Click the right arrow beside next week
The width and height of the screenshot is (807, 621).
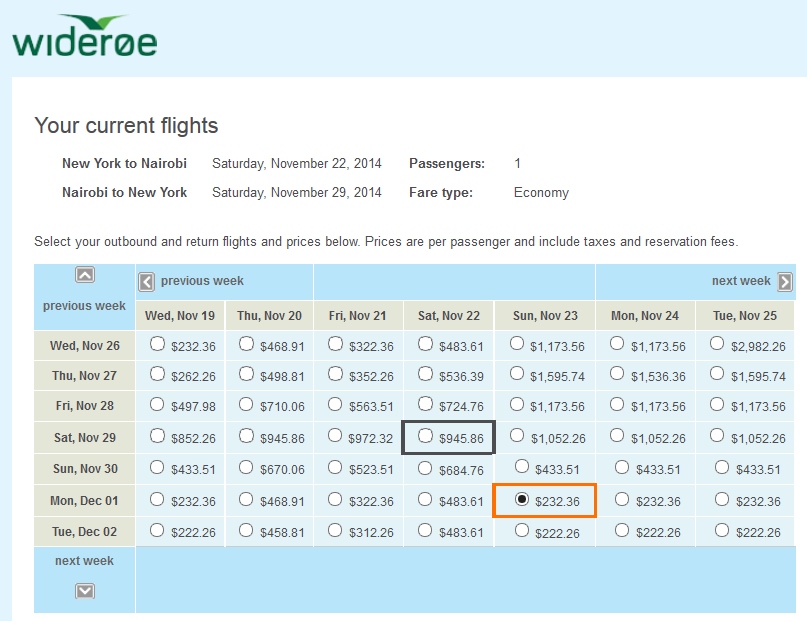(x=785, y=282)
